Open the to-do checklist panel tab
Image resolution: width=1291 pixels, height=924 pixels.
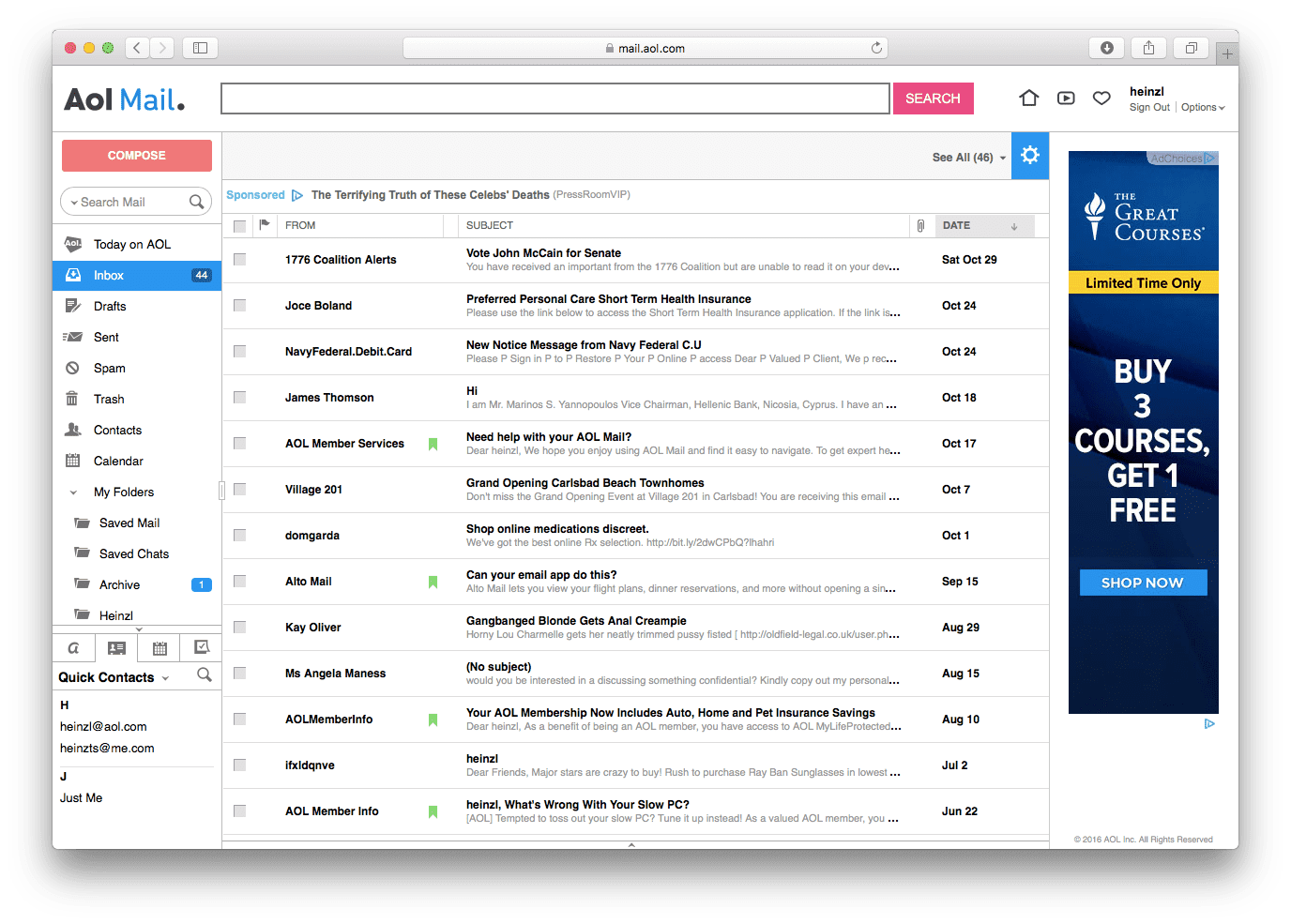[x=202, y=648]
